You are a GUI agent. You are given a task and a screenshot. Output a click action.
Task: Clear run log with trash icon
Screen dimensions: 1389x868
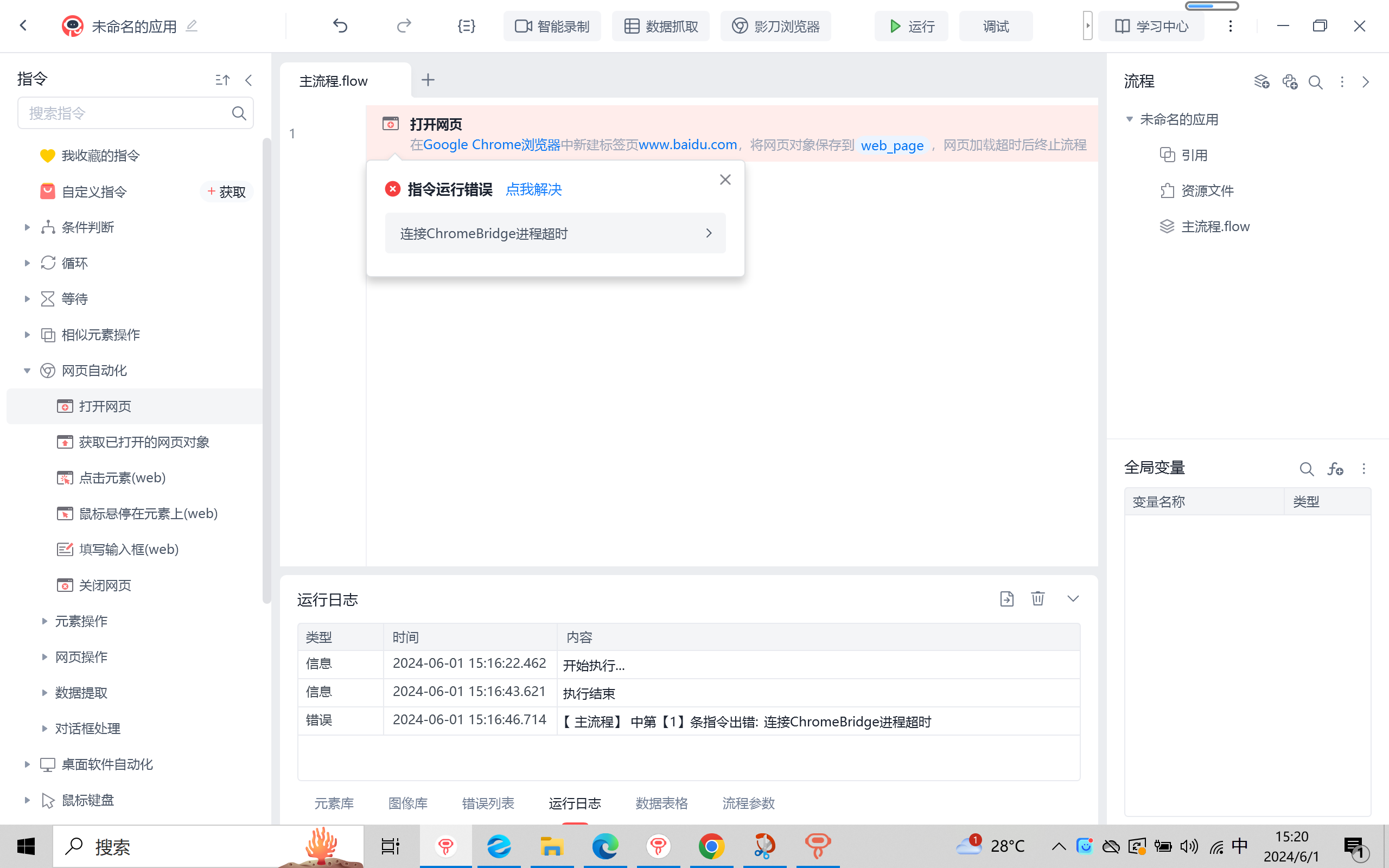click(1038, 599)
